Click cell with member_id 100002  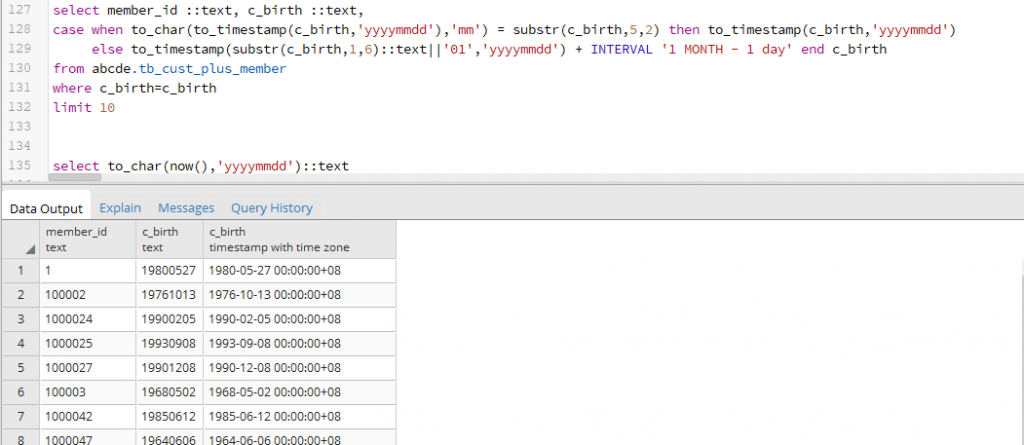[x=88, y=295]
